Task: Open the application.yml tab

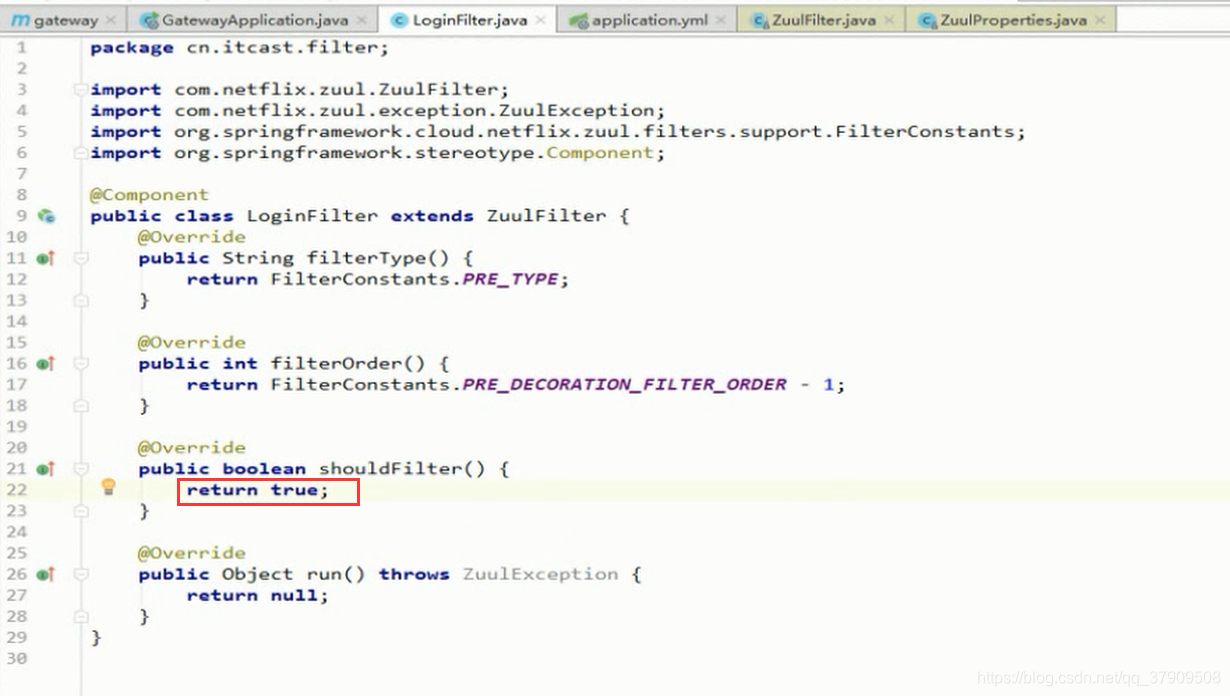Action: click(649, 20)
